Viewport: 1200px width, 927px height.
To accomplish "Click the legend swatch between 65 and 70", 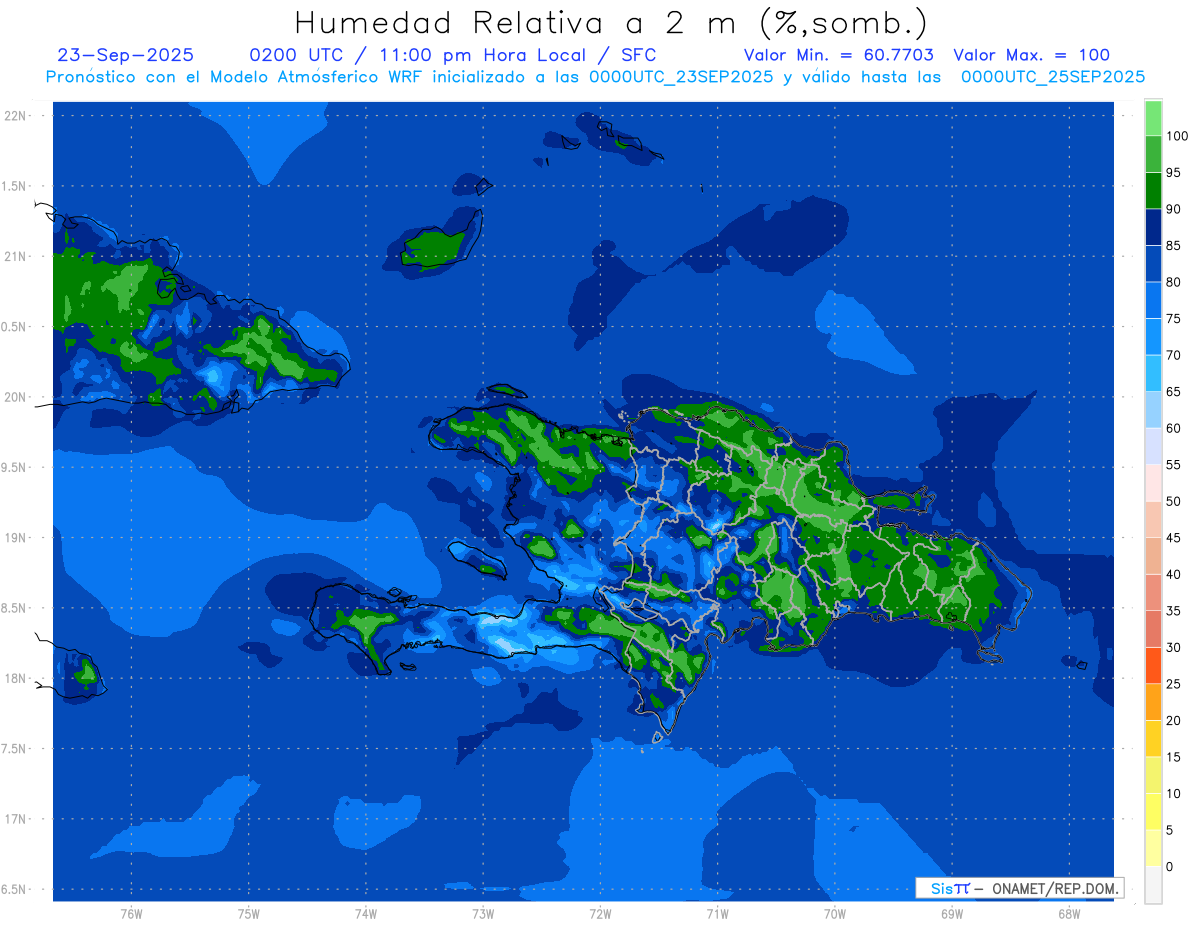I will click(x=1153, y=373).
